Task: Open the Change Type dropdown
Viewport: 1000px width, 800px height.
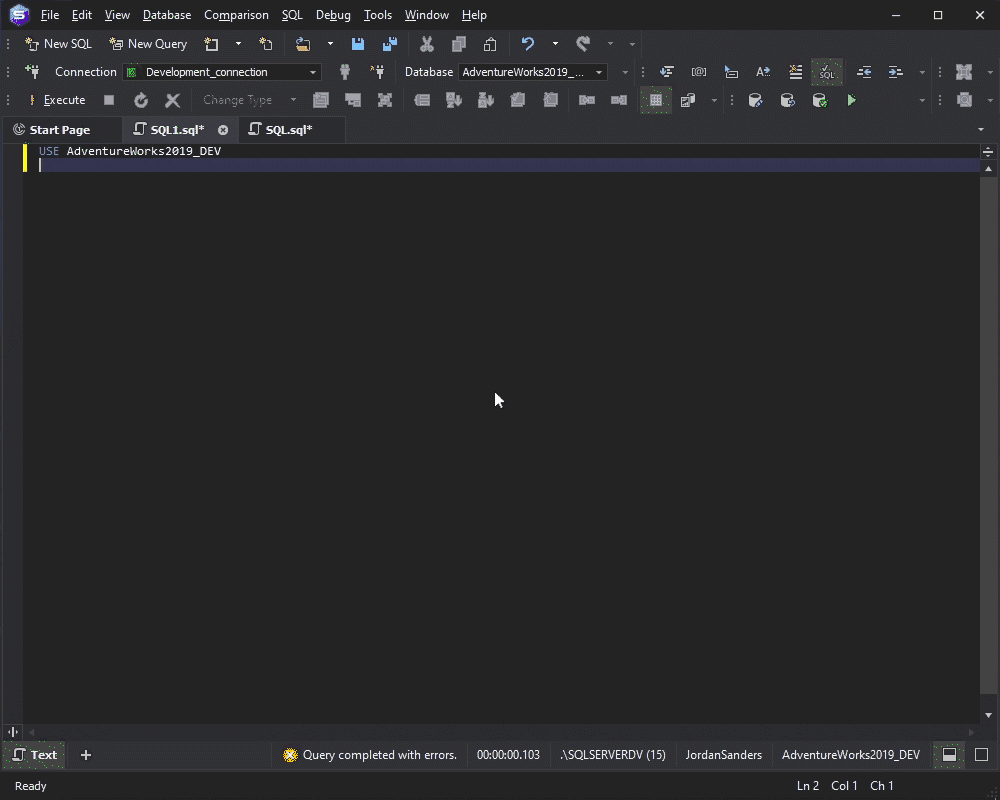Action: click(293, 100)
